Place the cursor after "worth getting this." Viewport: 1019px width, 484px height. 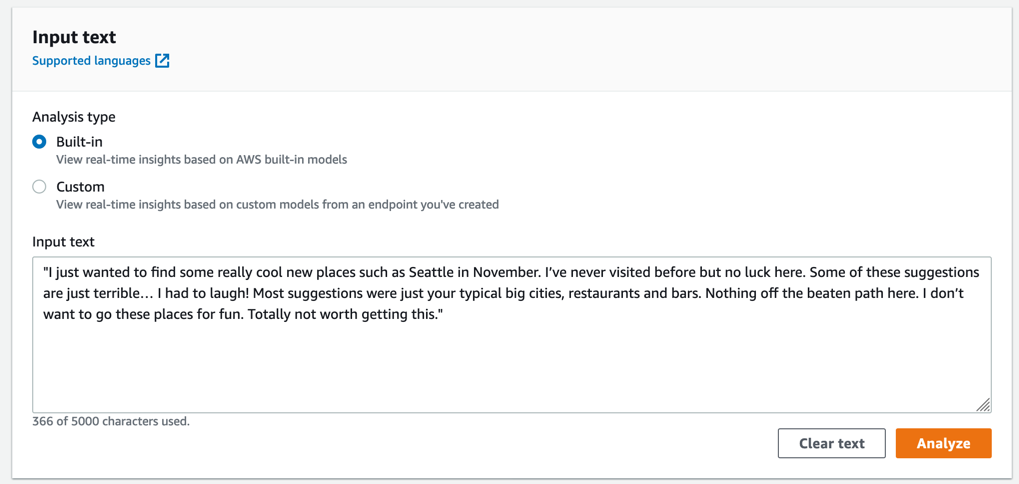click(x=444, y=315)
